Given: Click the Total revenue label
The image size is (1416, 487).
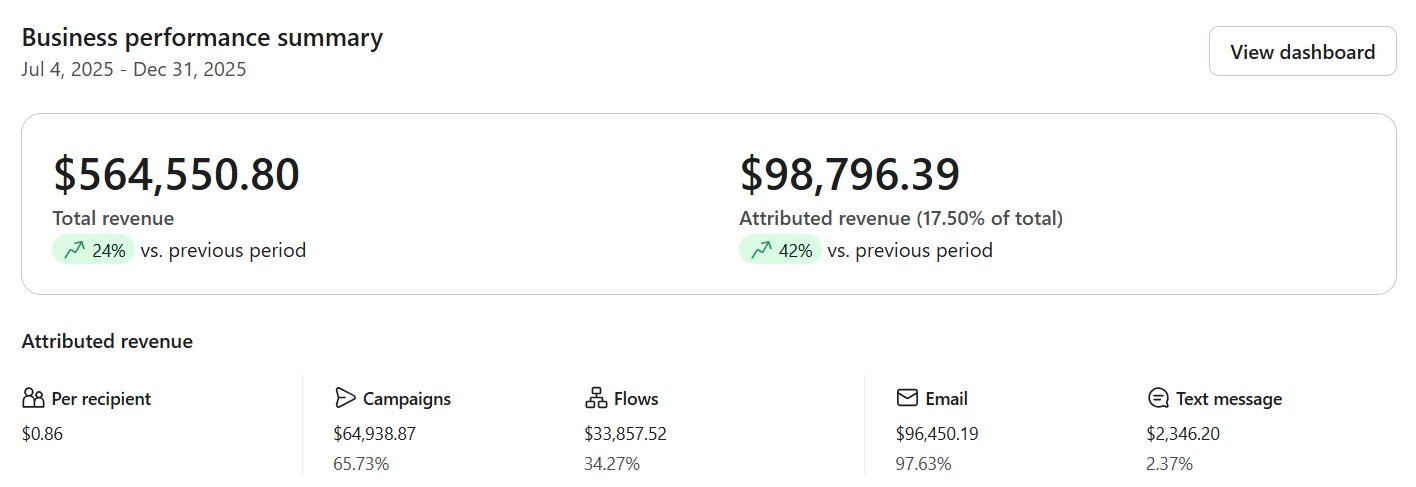Looking at the screenshot, I should pos(113,218).
